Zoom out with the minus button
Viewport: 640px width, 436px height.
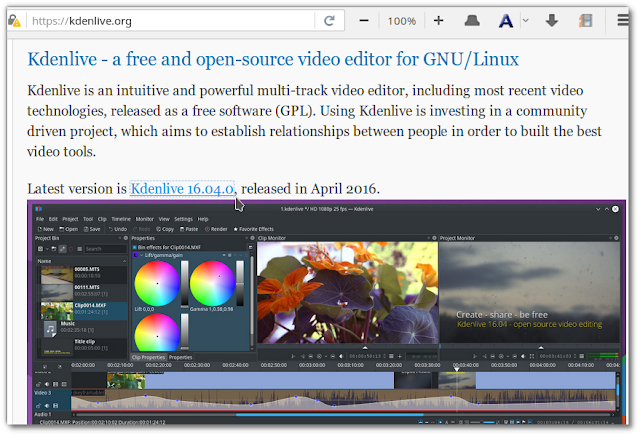364,20
